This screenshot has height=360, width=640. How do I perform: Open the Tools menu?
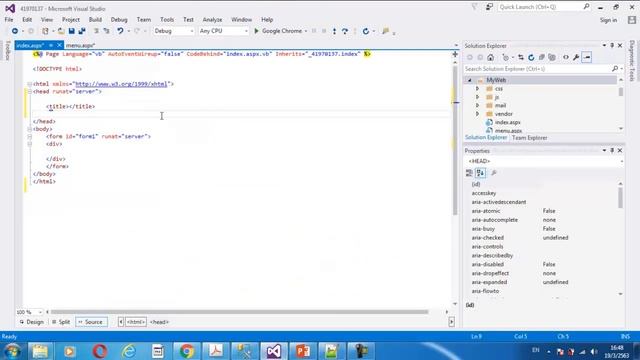click(x=167, y=20)
